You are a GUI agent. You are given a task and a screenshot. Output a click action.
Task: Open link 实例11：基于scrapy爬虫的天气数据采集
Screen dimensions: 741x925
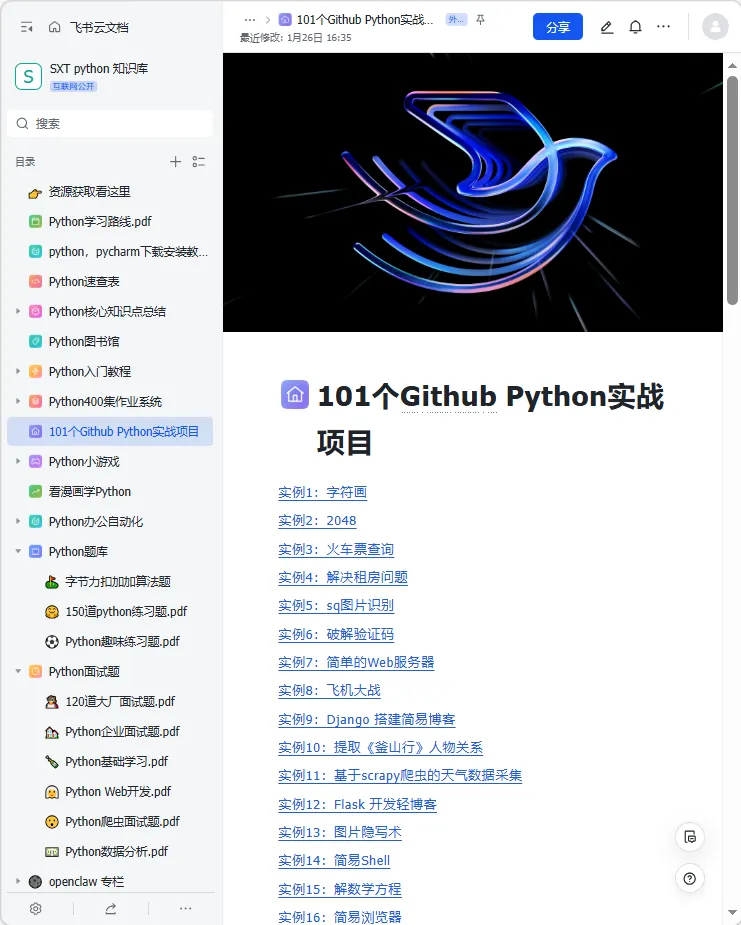tap(400, 775)
